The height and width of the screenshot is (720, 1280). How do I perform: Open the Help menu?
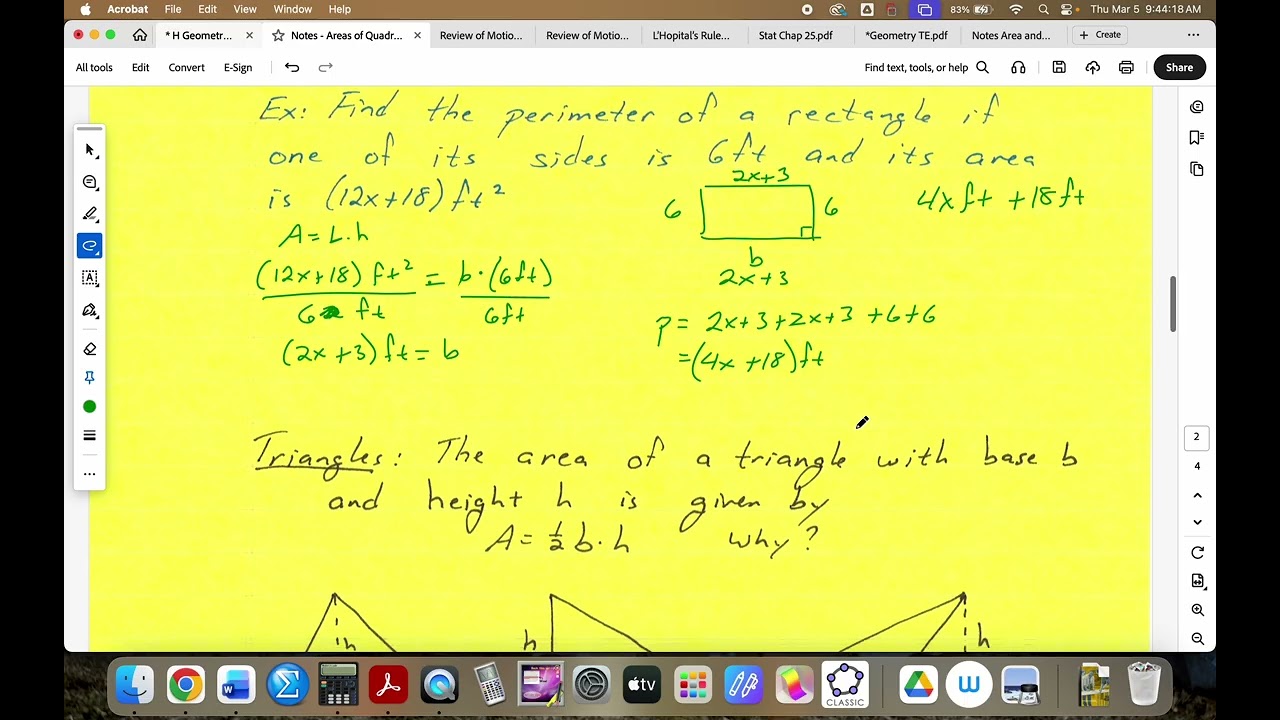tap(340, 9)
